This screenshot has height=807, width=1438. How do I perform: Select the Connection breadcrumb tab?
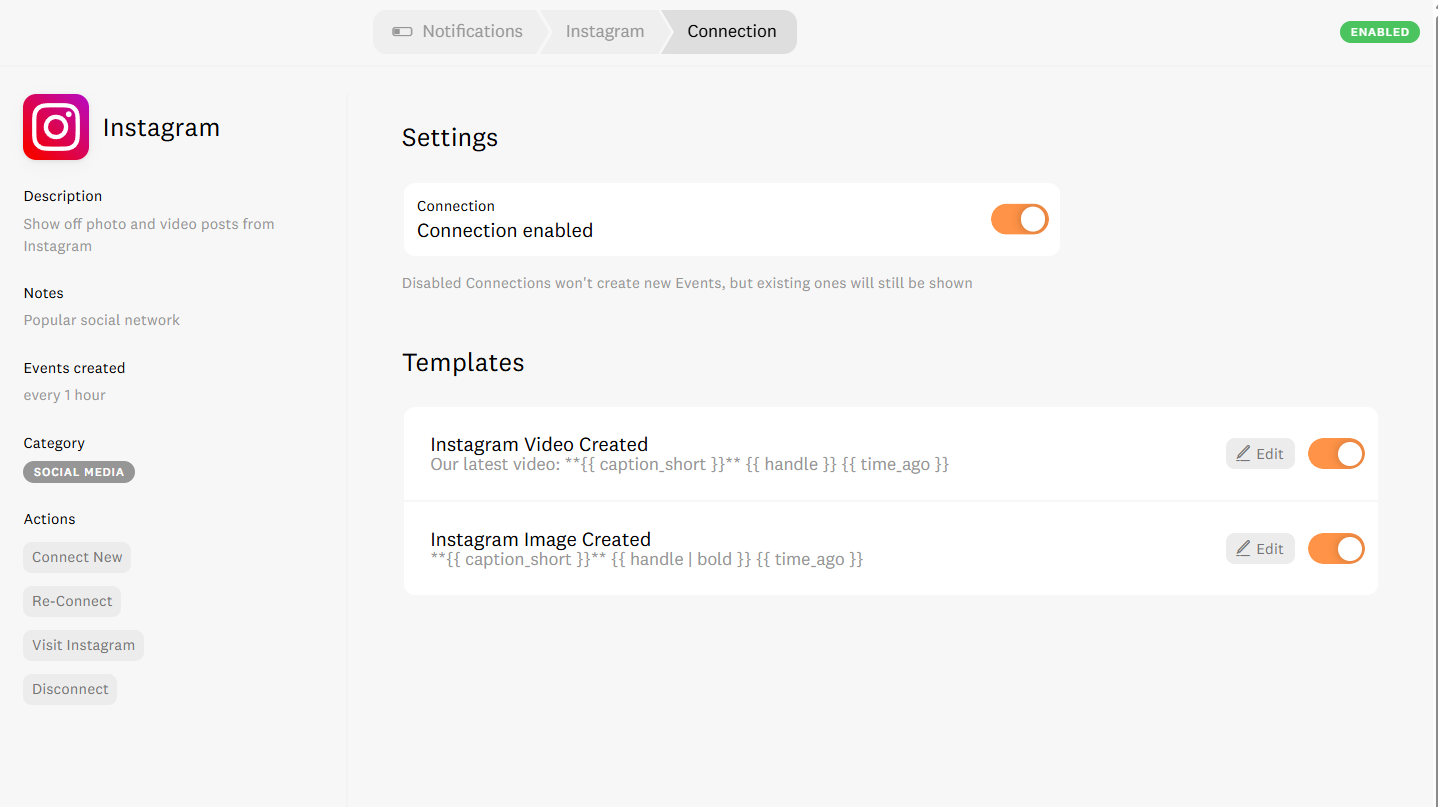731,32
